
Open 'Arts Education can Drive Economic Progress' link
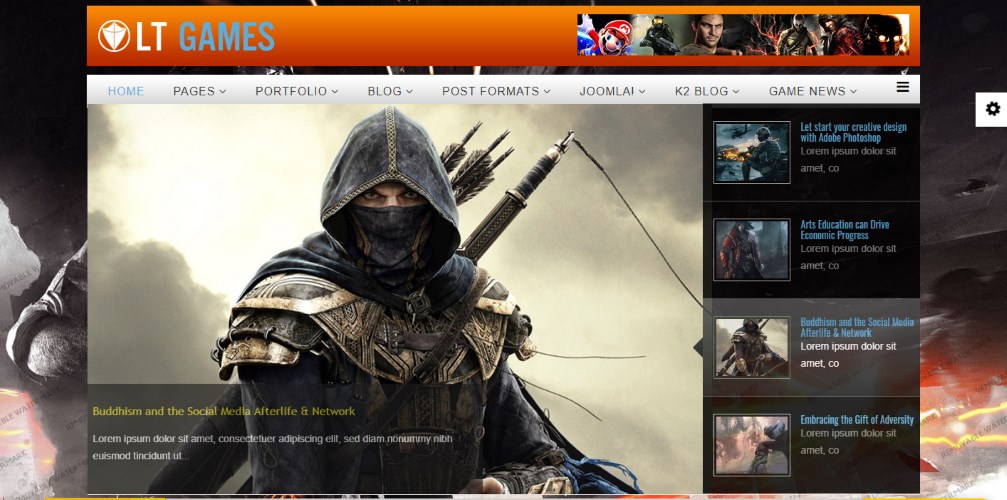click(845, 230)
